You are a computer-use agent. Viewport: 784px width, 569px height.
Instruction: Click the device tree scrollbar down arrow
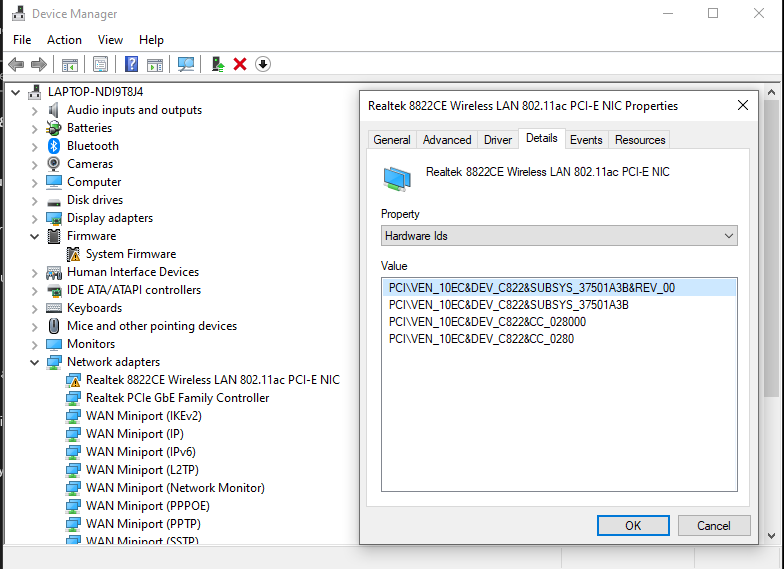coord(772,536)
